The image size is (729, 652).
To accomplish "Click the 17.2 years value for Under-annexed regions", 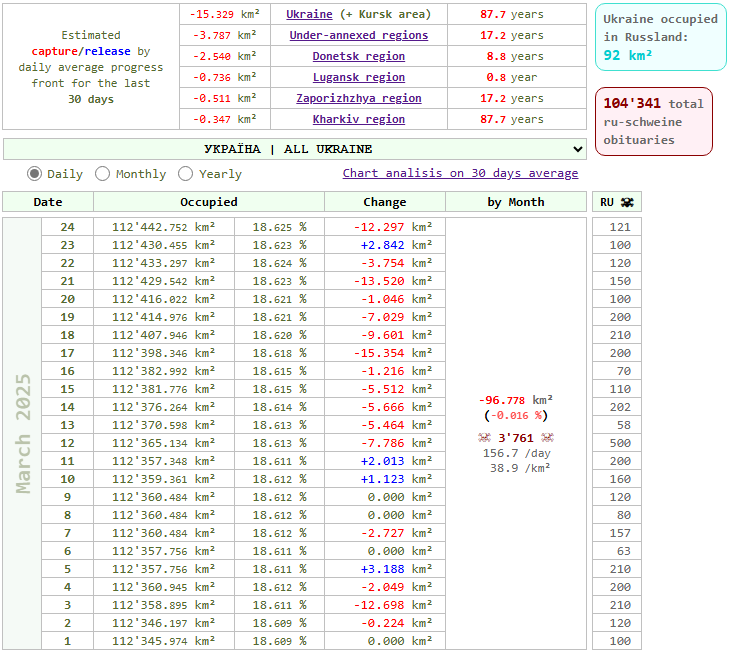I will [512, 35].
